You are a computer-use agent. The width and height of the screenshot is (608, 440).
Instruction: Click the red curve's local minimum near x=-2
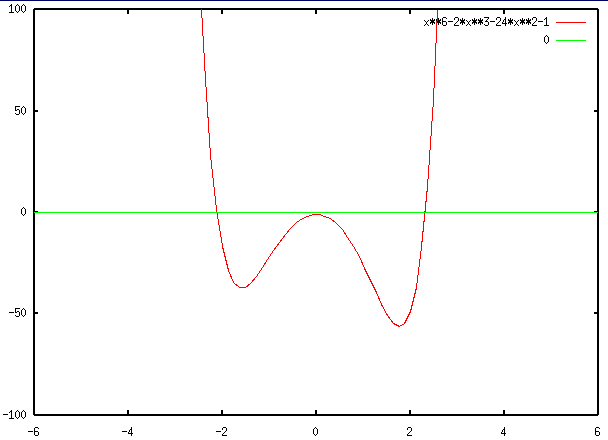pos(242,287)
